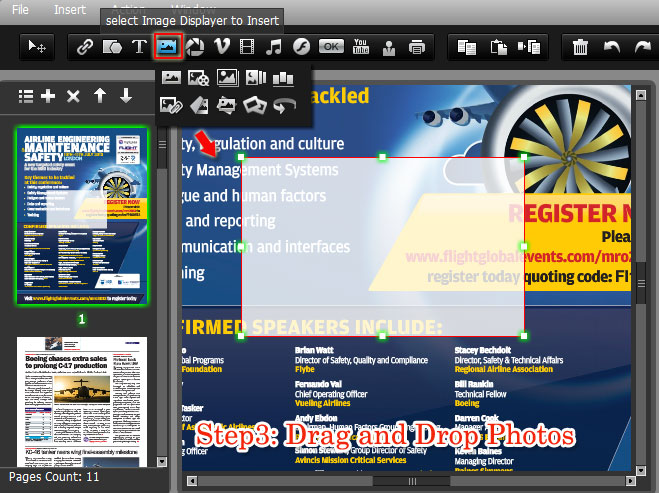Move page down with arrow icon
Screen dimensions: 659x493
coord(126,96)
